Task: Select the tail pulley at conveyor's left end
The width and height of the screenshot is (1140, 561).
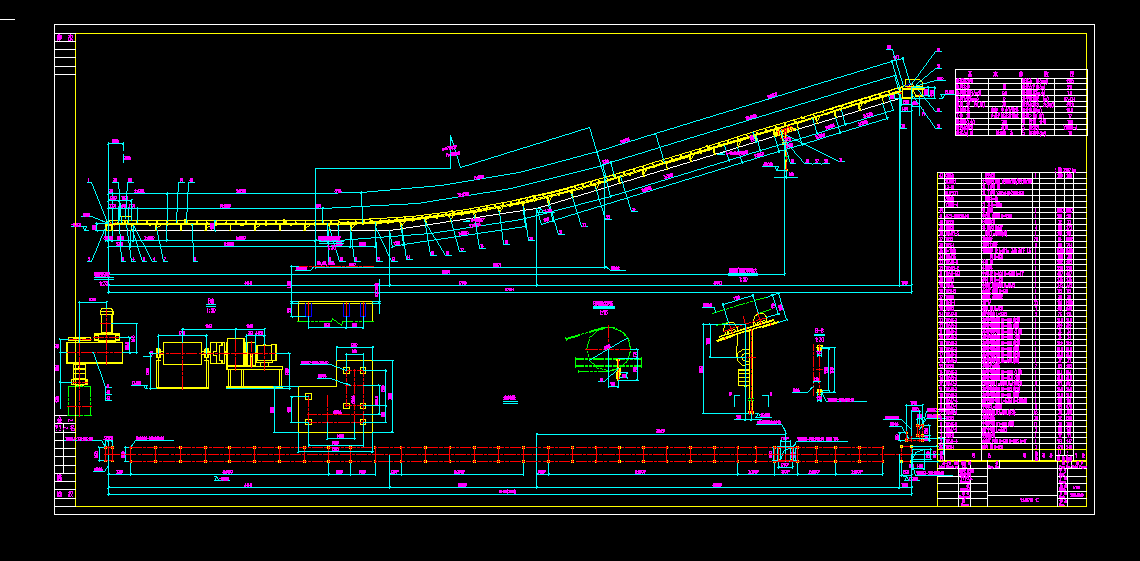Action: [x=108, y=227]
